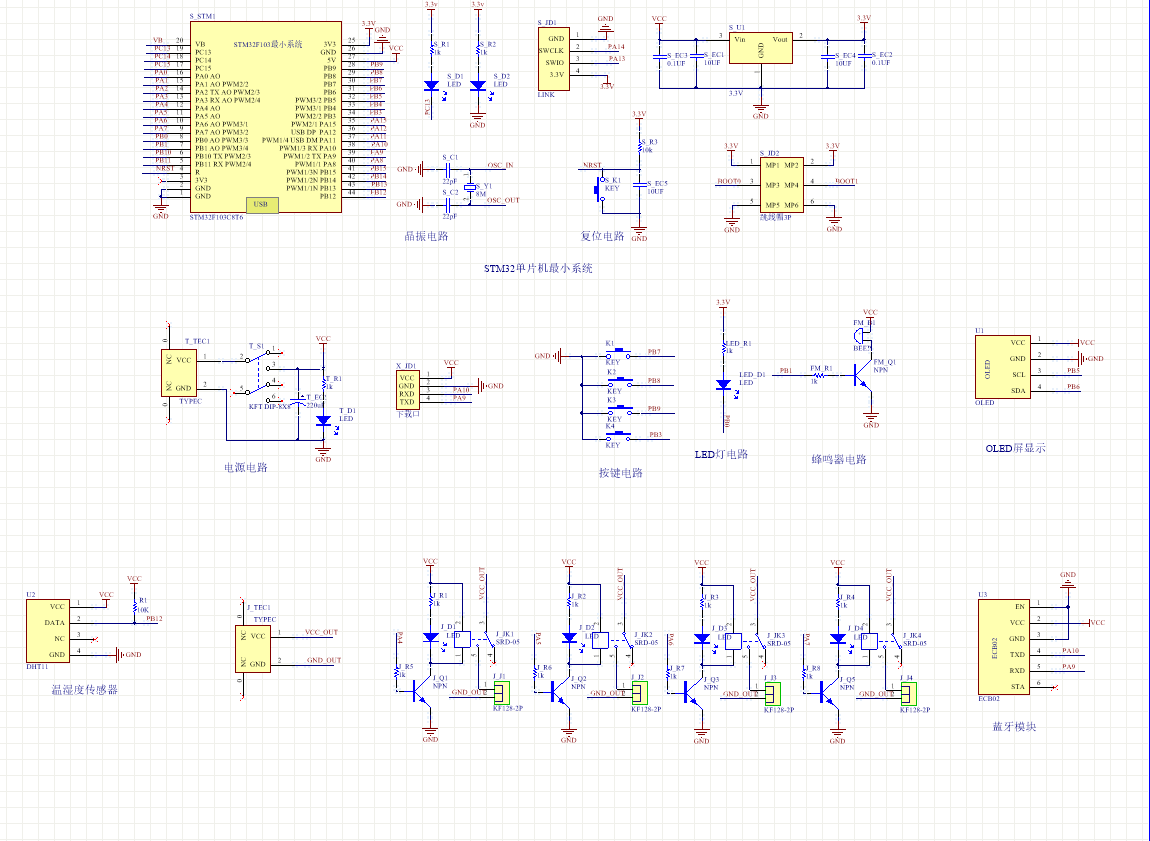Click the 按键电路 section title
This screenshot has height=841, width=1150.
(620, 473)
